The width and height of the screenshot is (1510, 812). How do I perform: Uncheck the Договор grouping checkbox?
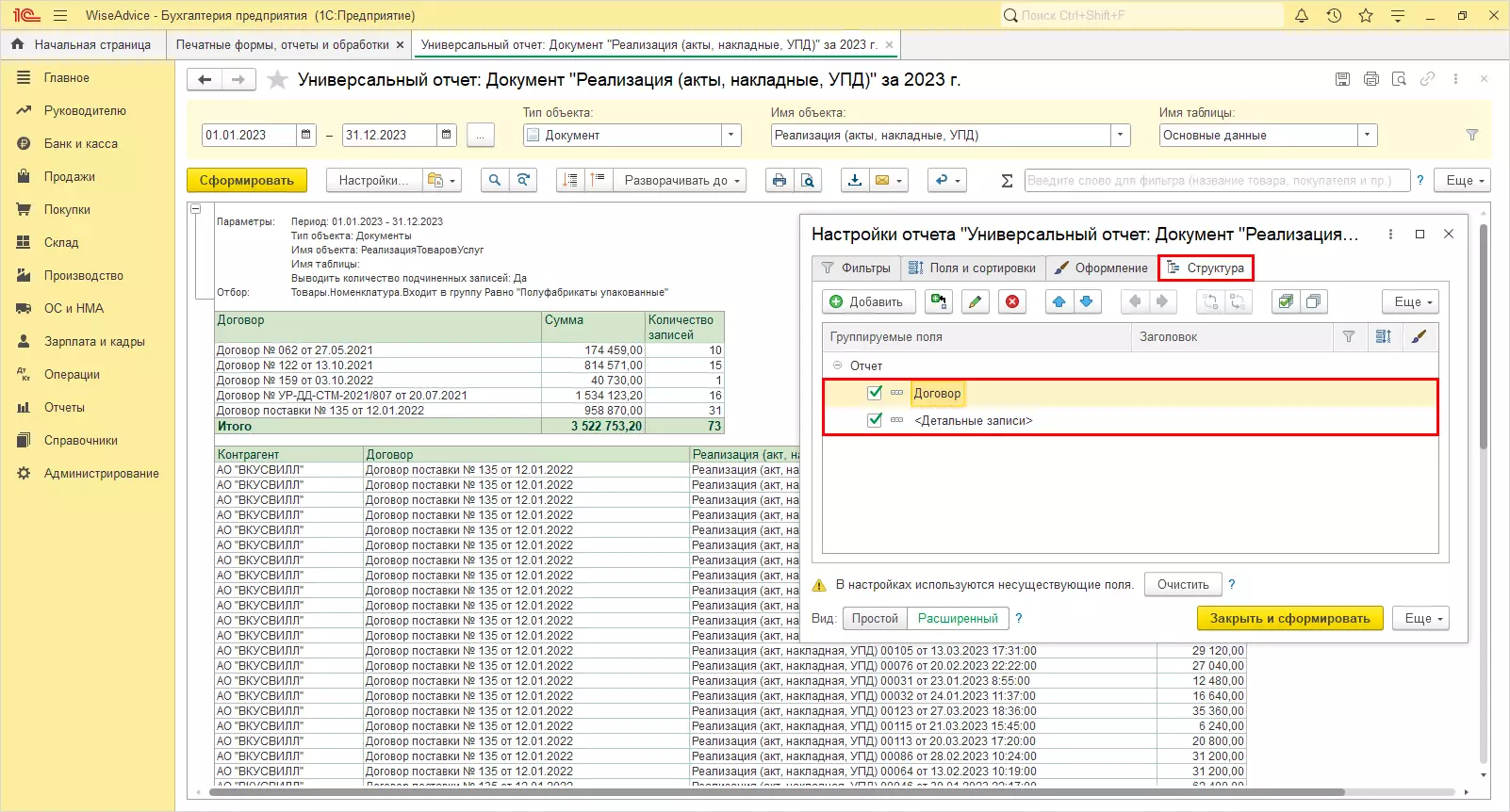pyautogui.click(x=875, y=393)
